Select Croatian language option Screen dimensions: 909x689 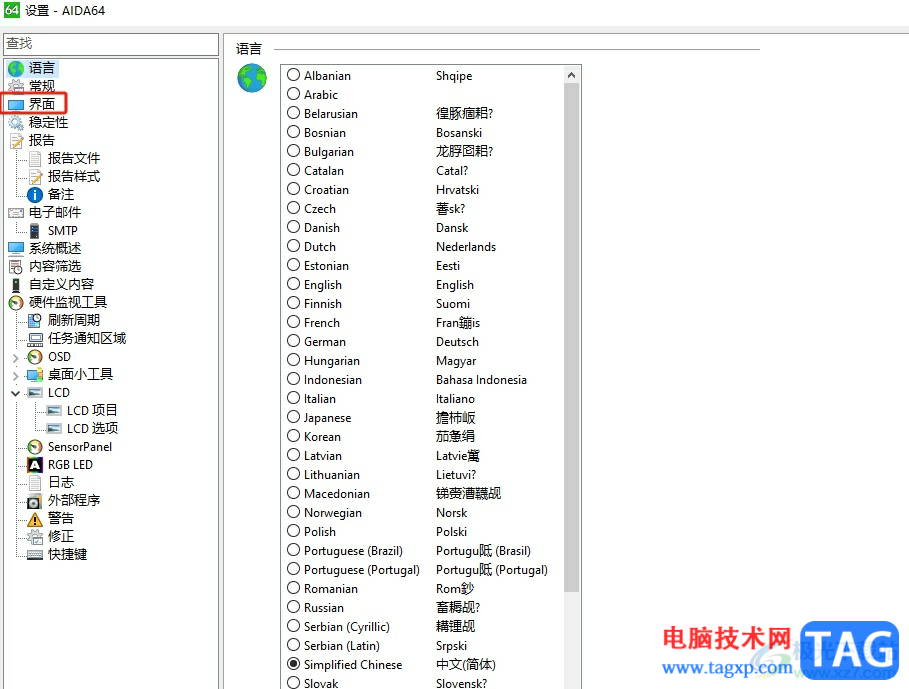click(x=293, y=189)
